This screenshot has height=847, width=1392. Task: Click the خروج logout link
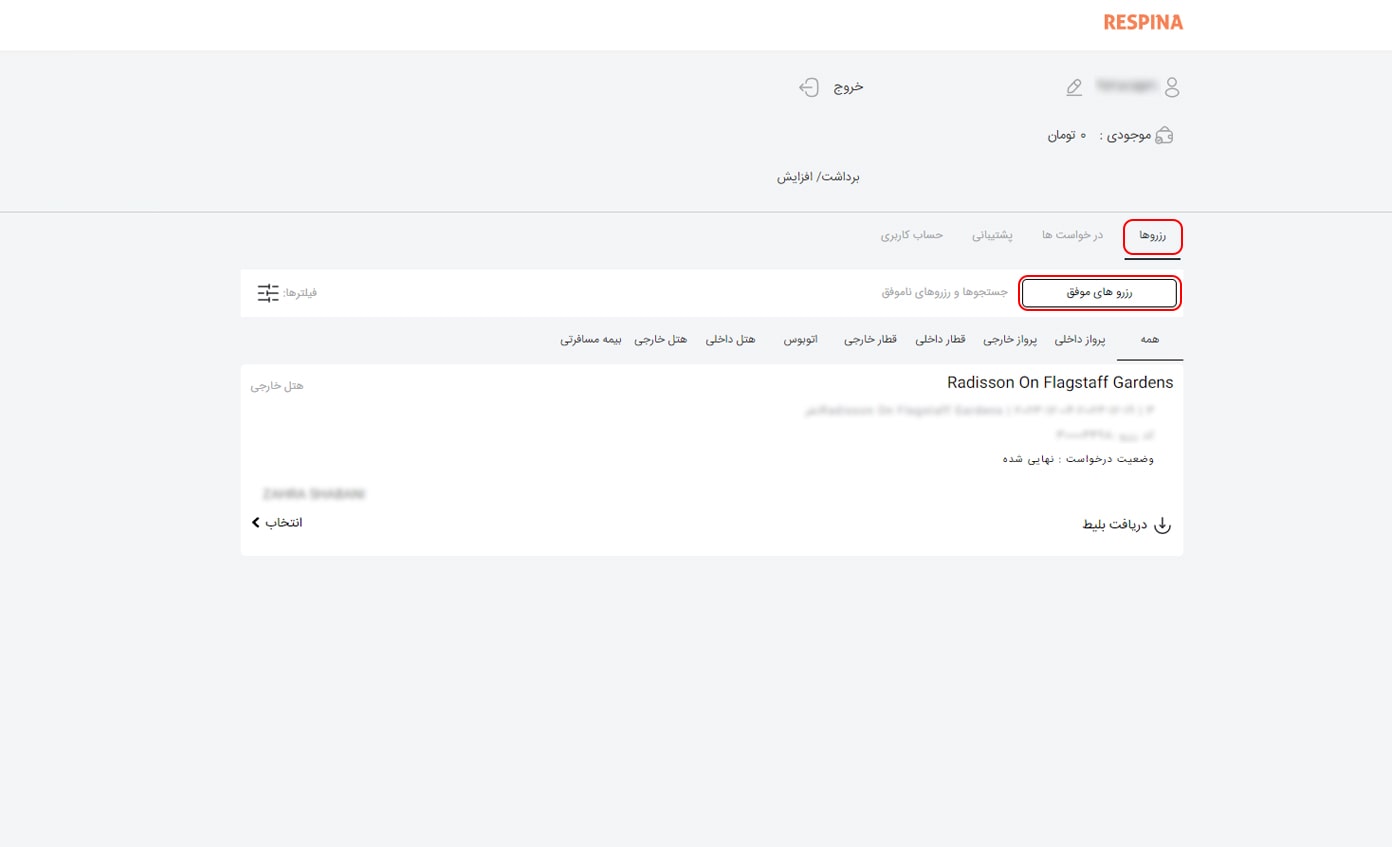pyautogui.click(x=848, y=87)
